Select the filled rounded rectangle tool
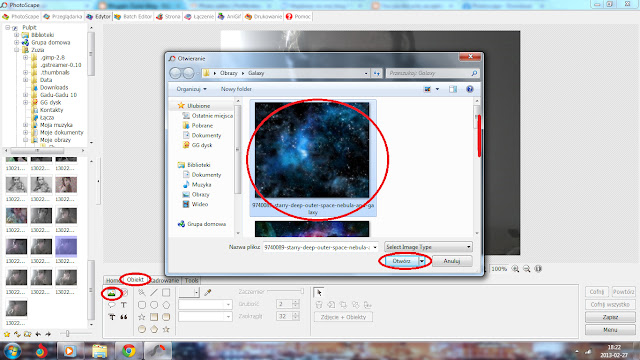 pyautogui.click(x=166, y=317)
